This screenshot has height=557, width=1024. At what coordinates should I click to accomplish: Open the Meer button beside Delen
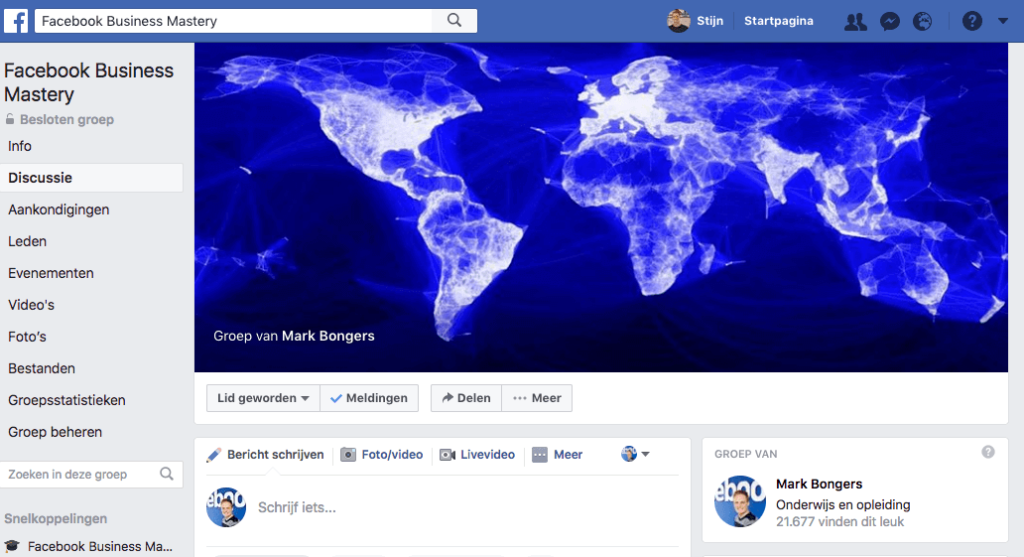537,398
